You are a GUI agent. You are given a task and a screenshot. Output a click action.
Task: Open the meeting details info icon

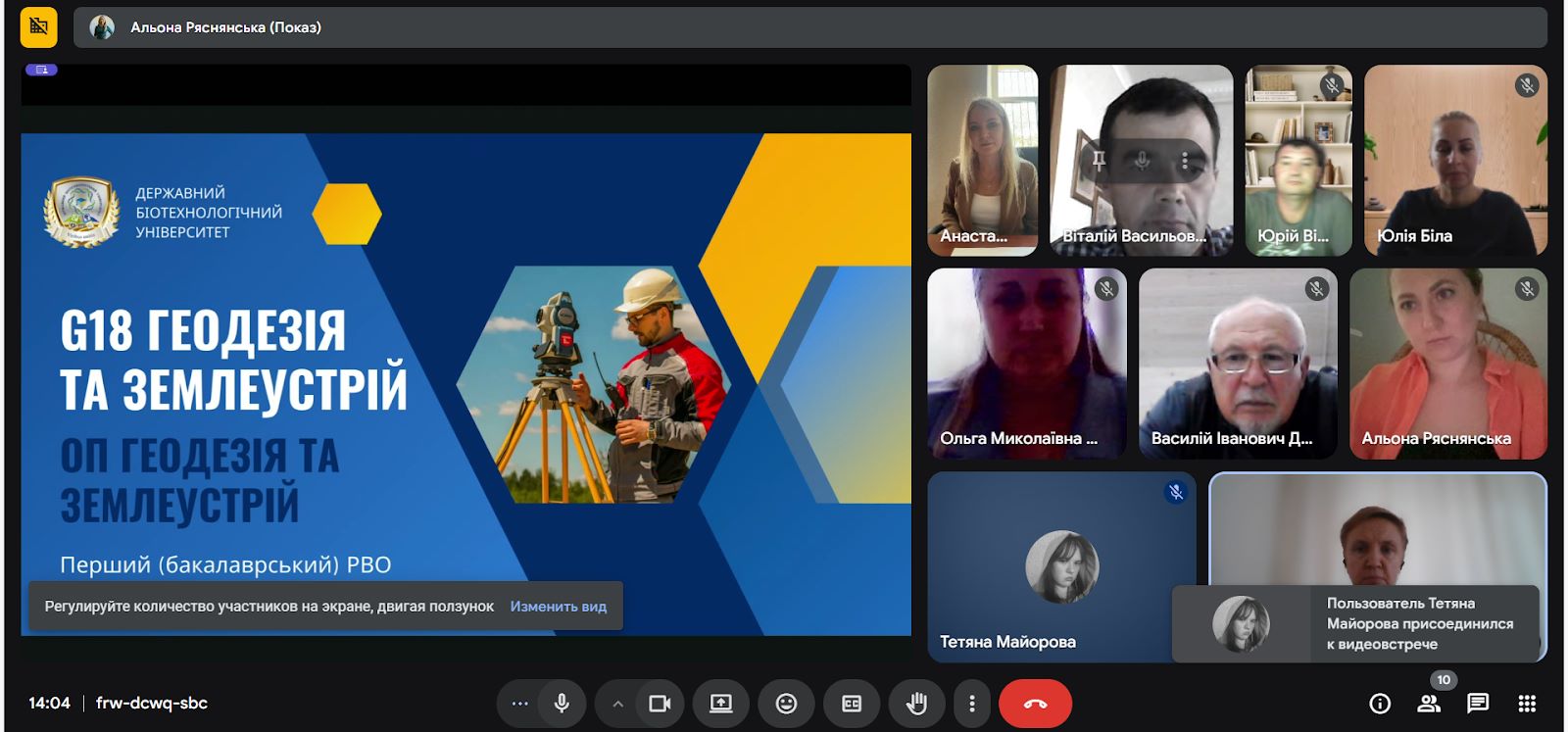[x=1380, y=704]
